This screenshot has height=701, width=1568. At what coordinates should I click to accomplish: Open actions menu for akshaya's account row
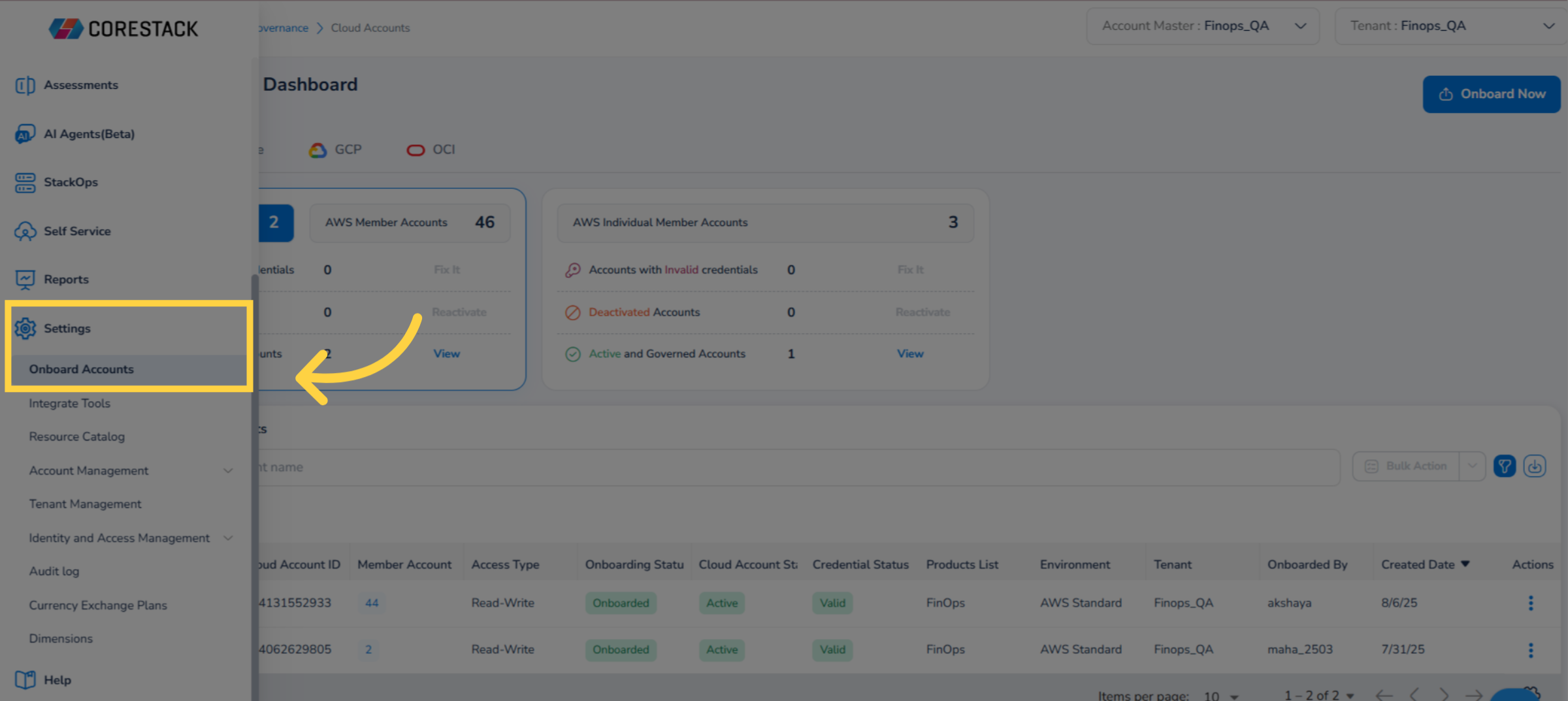1530,603
